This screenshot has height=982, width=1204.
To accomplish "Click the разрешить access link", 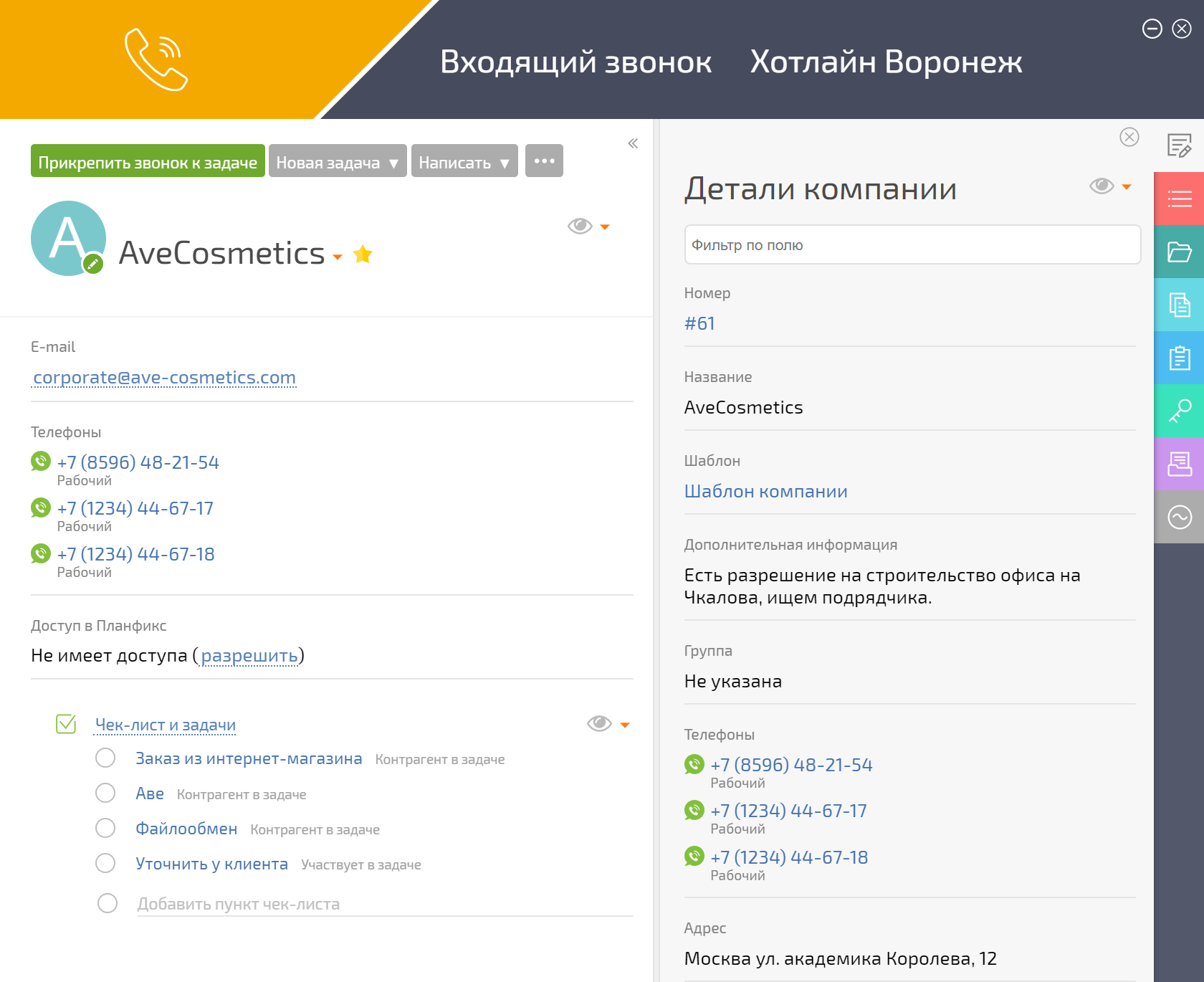I will (249, 656).
